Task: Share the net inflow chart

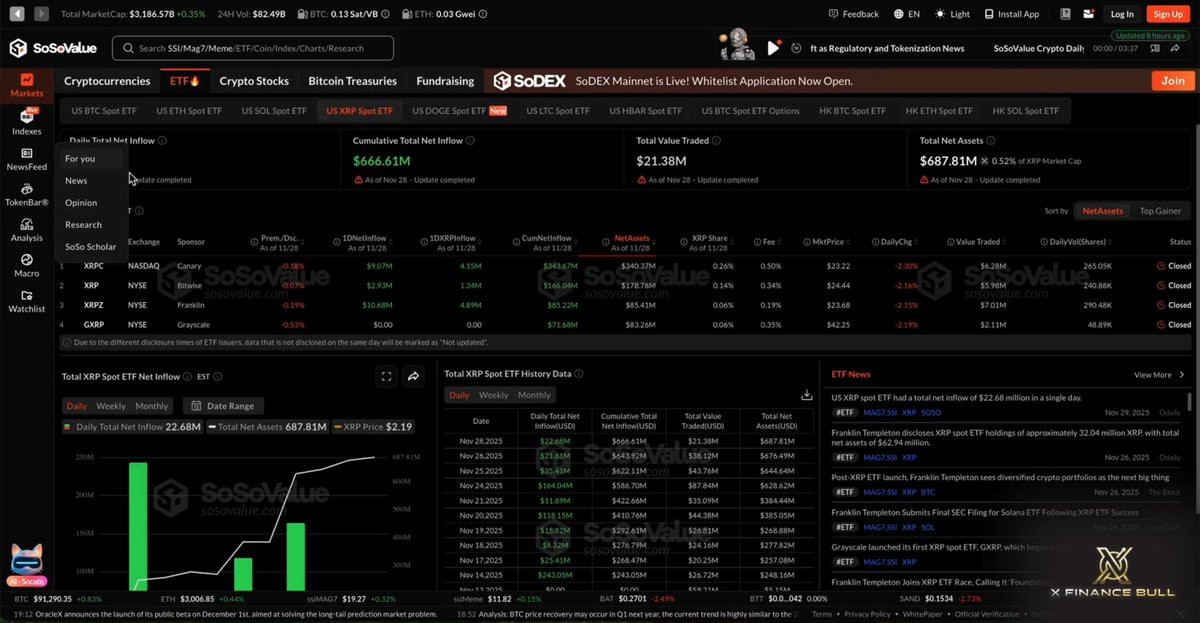Action: pyautogui.click(x=413, y=377)
